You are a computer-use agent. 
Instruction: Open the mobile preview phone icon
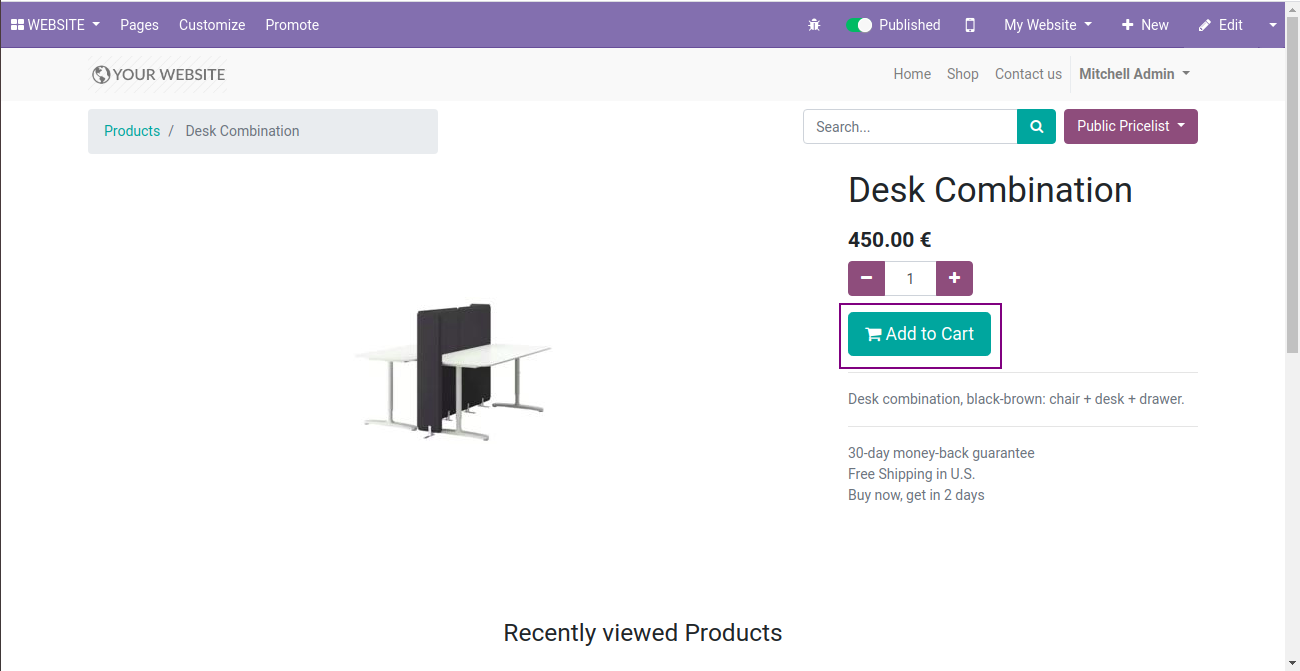coord(970,25)
